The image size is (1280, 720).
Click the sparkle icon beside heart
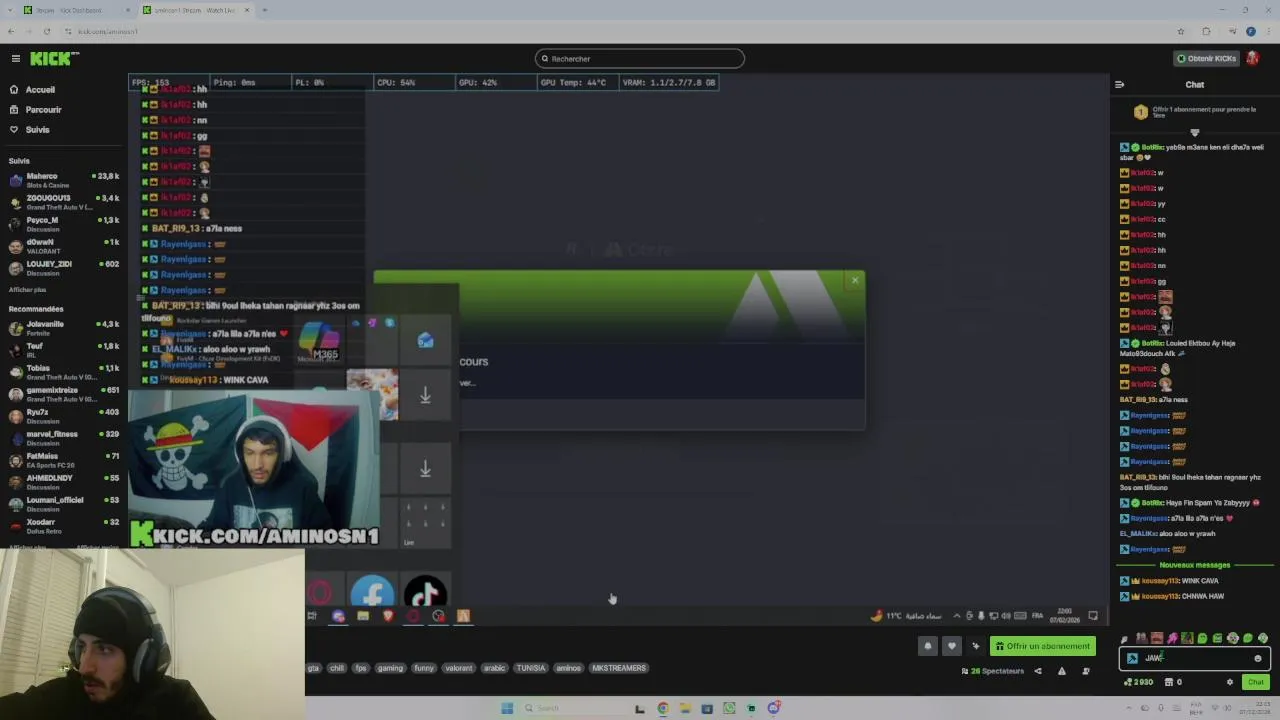coord(976,646)
